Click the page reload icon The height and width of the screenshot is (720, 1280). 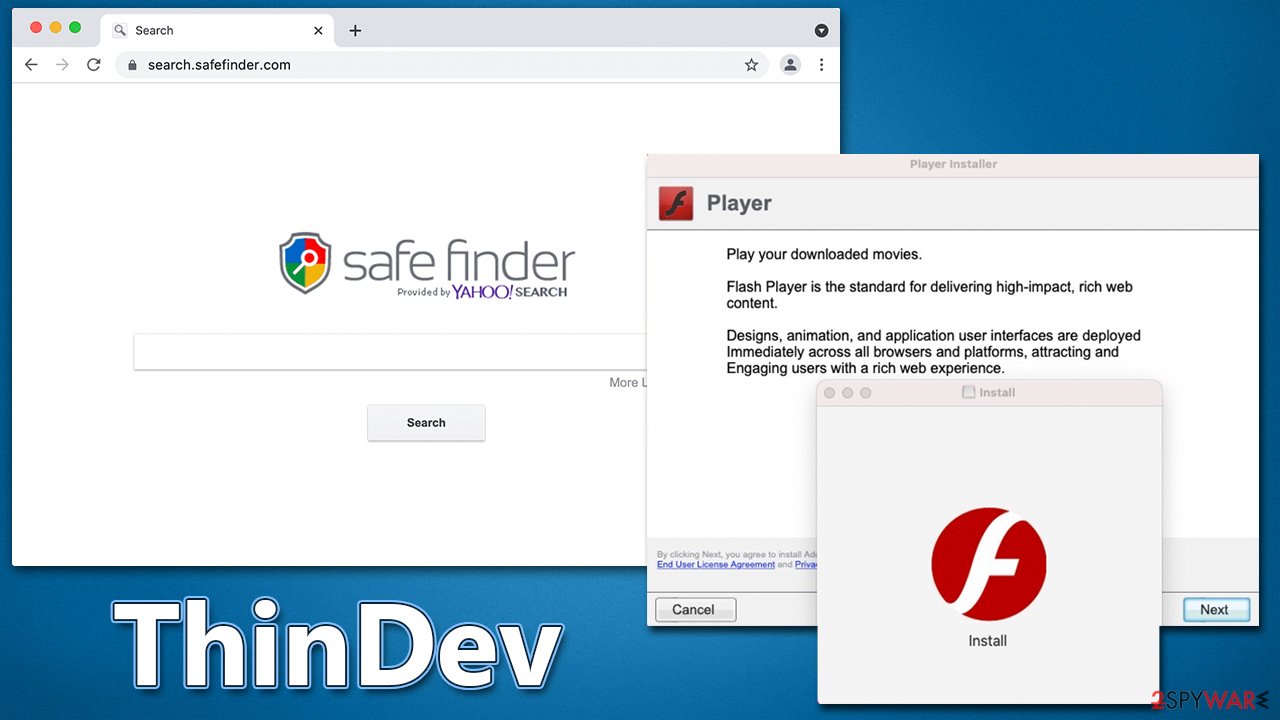[93, 64]
